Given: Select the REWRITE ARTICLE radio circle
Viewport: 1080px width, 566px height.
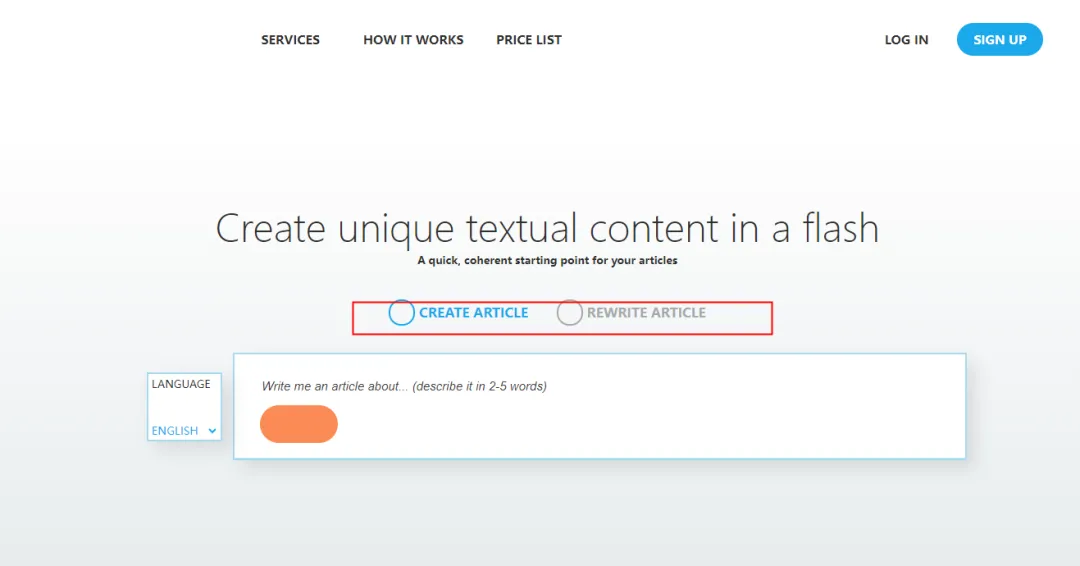Looking at the screenshot, I should click(x=569, y=313).
